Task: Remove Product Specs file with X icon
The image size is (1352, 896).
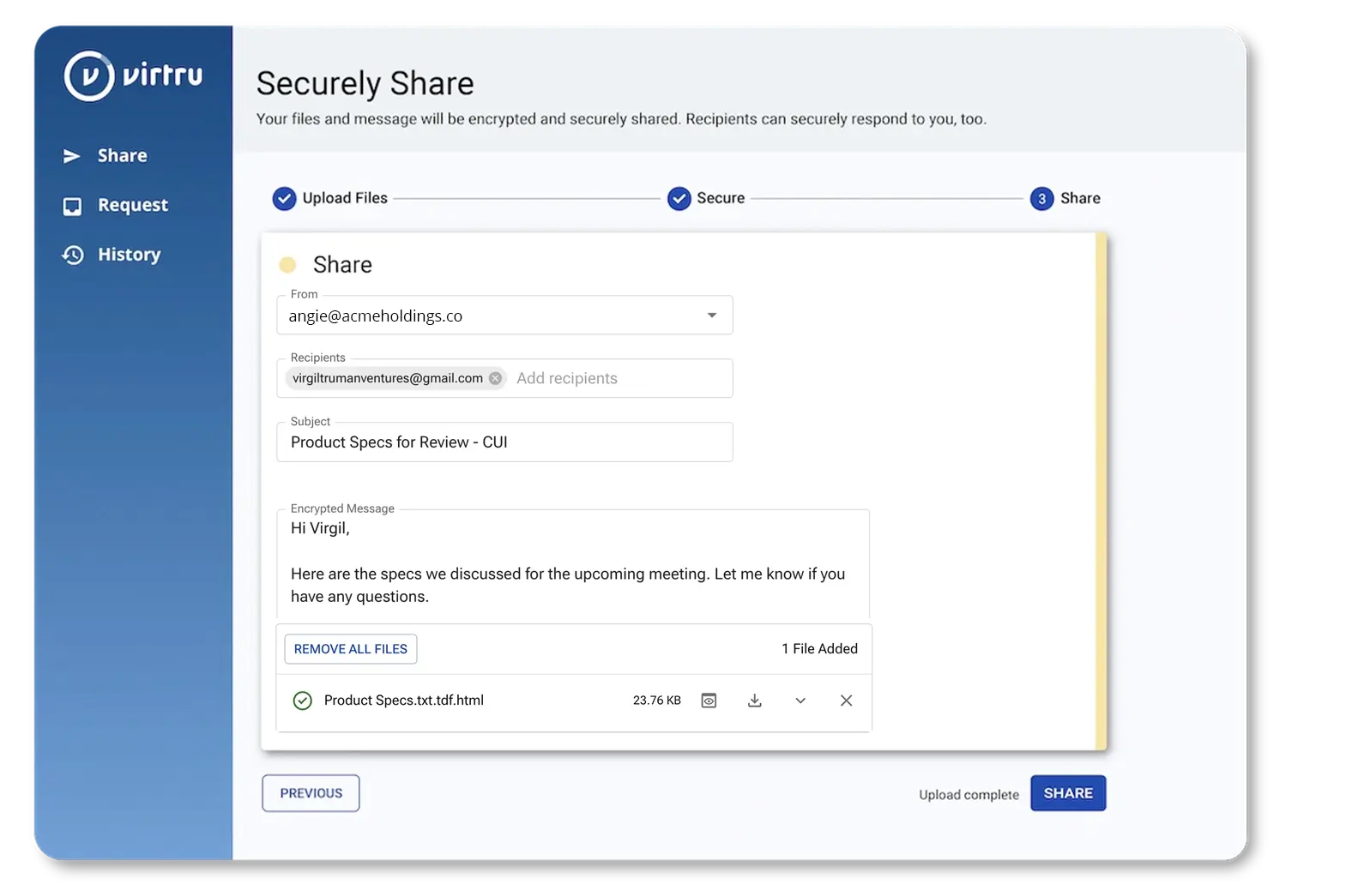Action: [846, 701]
